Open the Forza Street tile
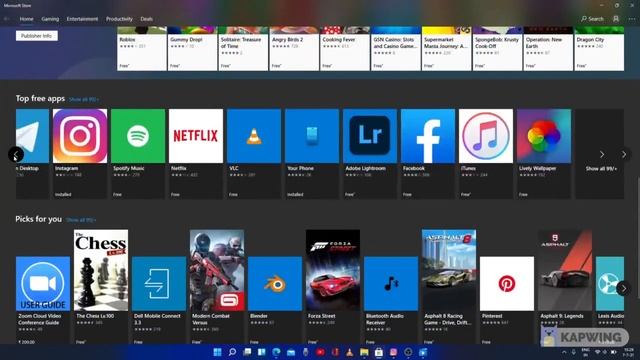This screenshot has width=640, height=360. pyautogui.click(x=333, y=287)
